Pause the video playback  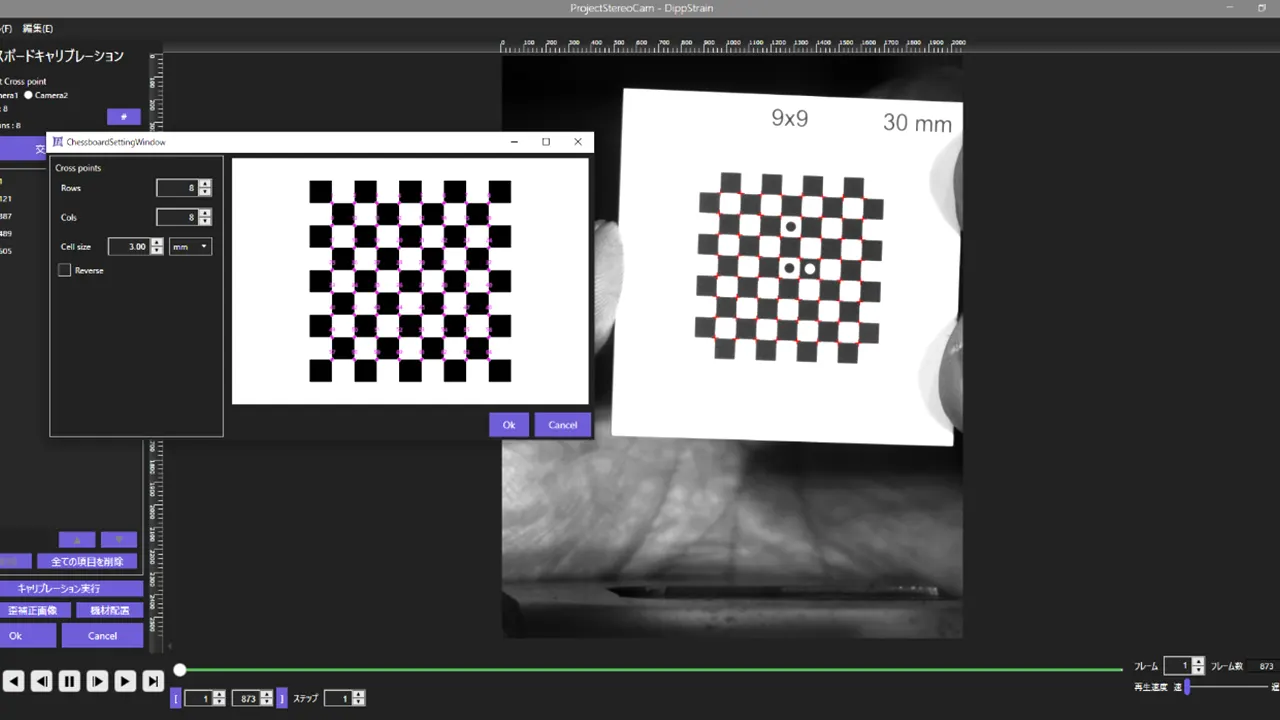tap(69, 681)
